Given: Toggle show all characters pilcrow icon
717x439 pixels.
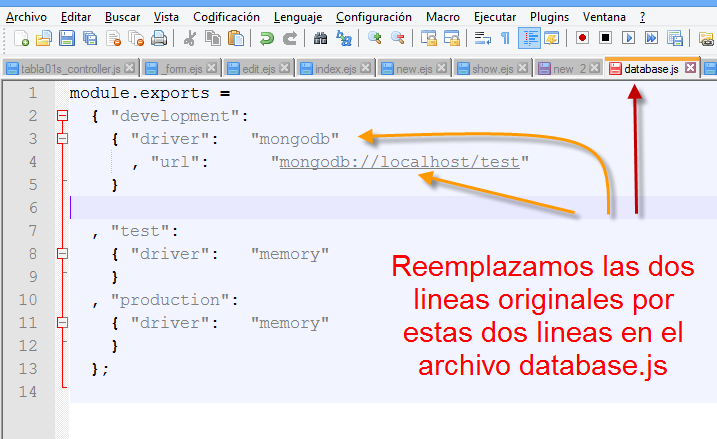Looking at the screenshot, I should tap(505, 38).
